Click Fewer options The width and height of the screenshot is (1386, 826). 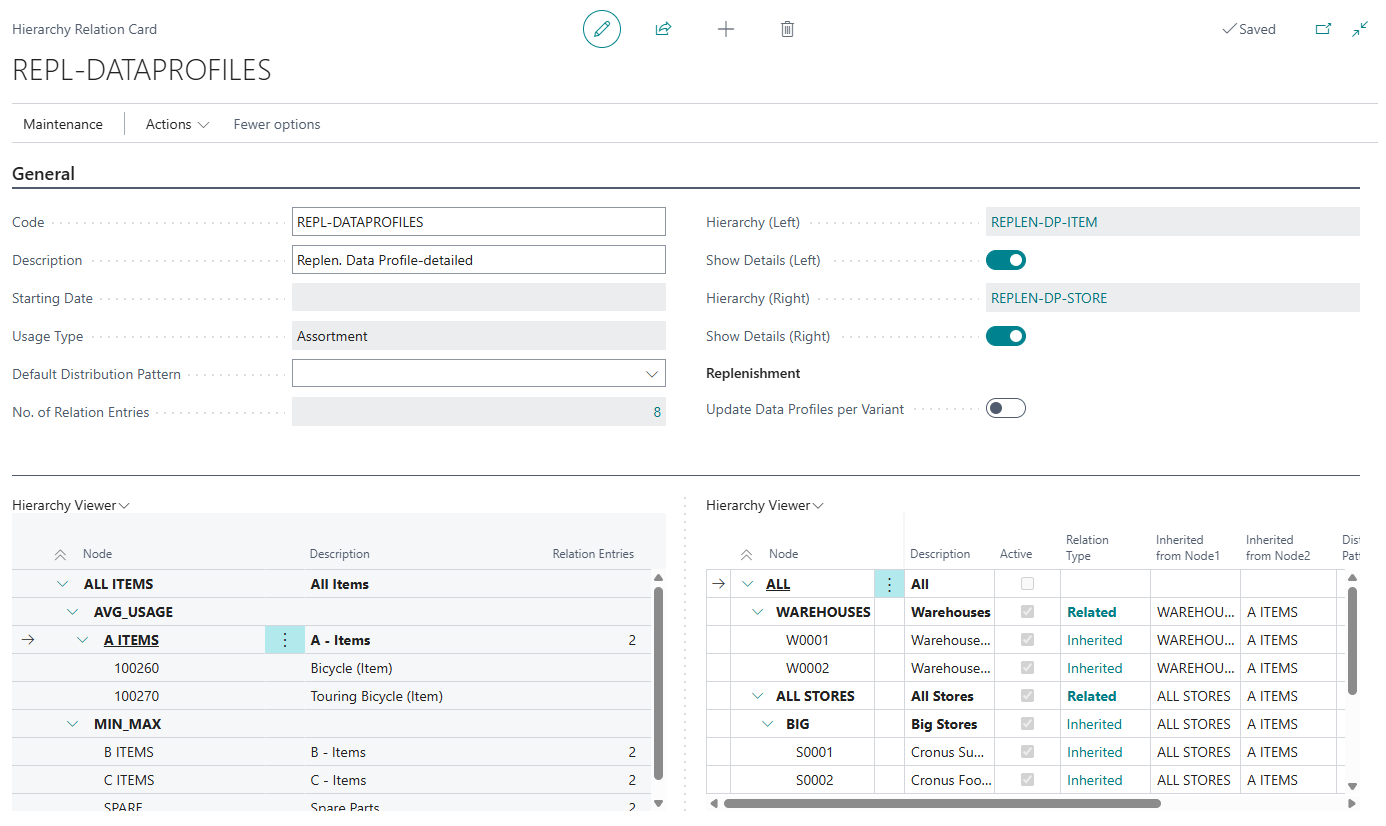click(277, 124)
